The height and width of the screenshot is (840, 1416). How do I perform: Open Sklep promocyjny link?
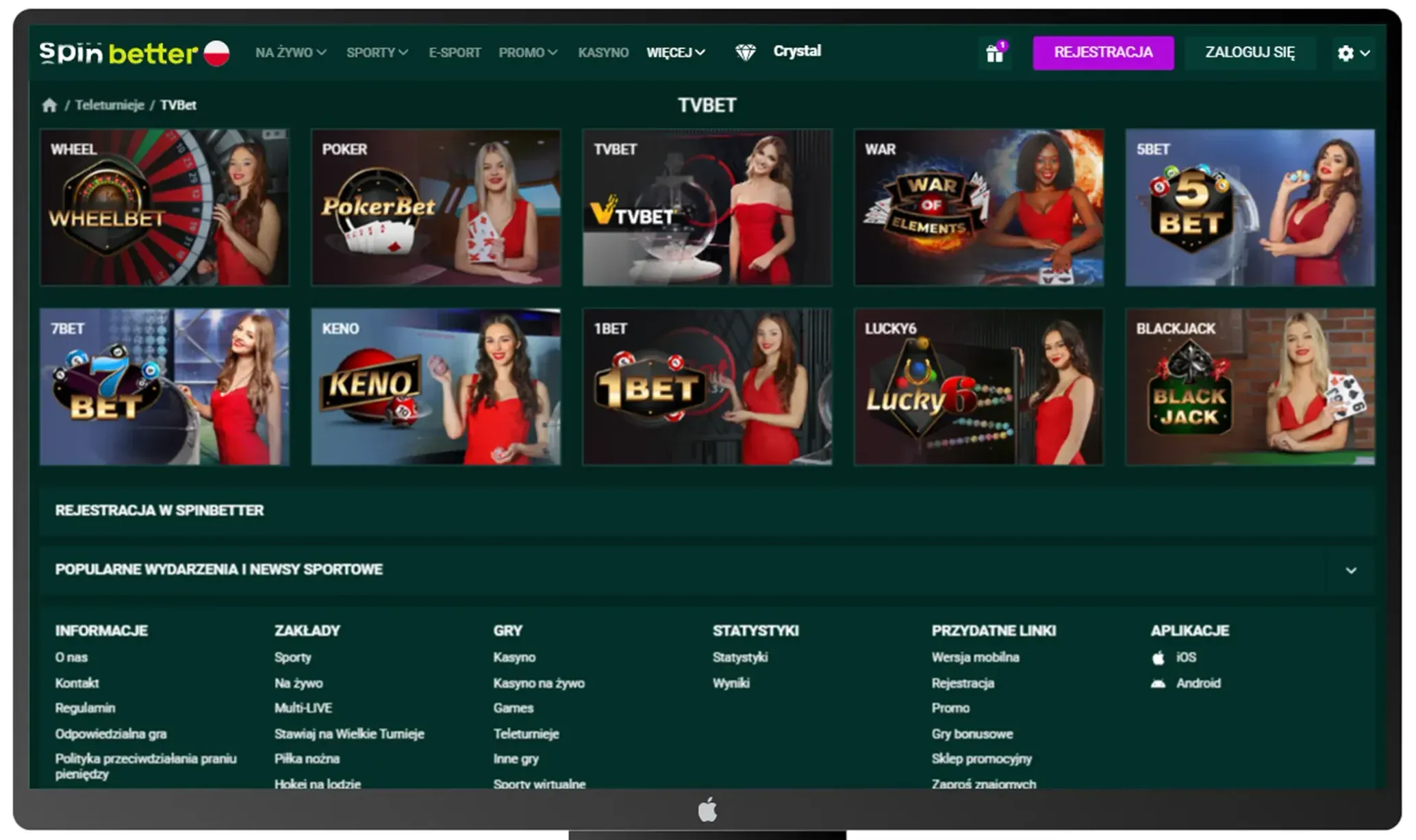pos(982,759)
